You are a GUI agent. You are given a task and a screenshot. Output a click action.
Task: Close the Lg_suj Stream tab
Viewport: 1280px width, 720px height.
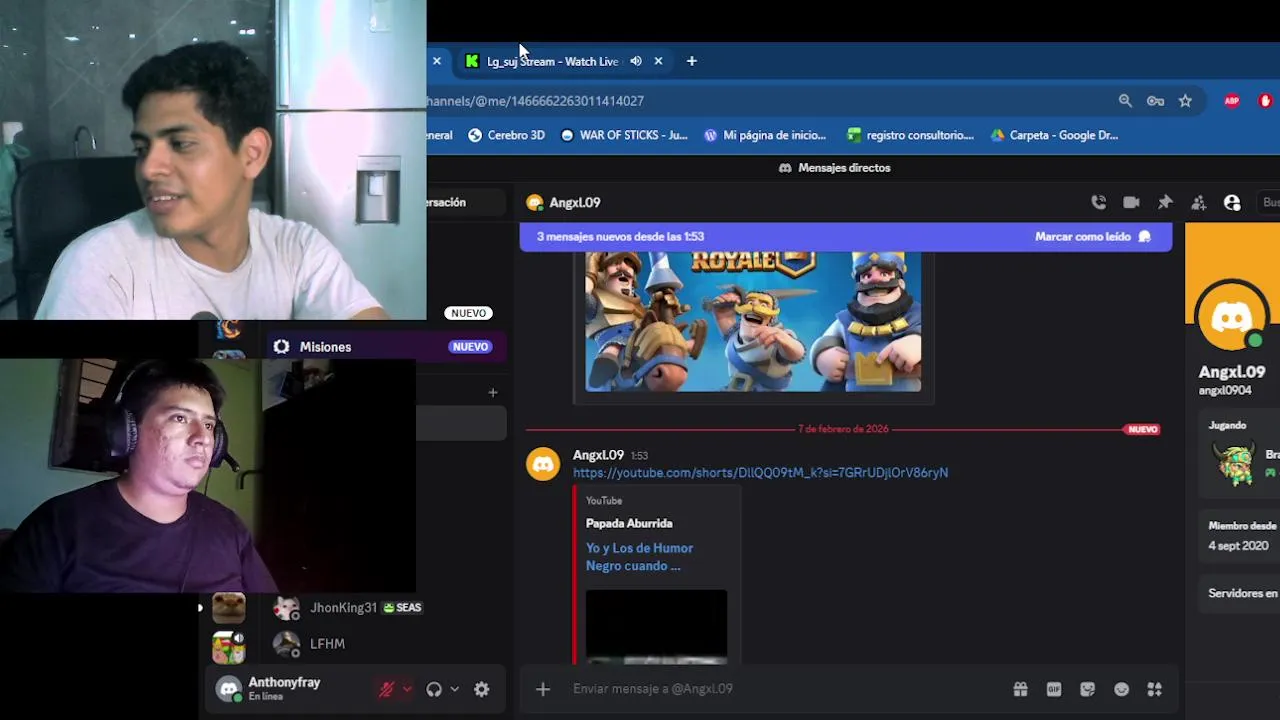658,61
